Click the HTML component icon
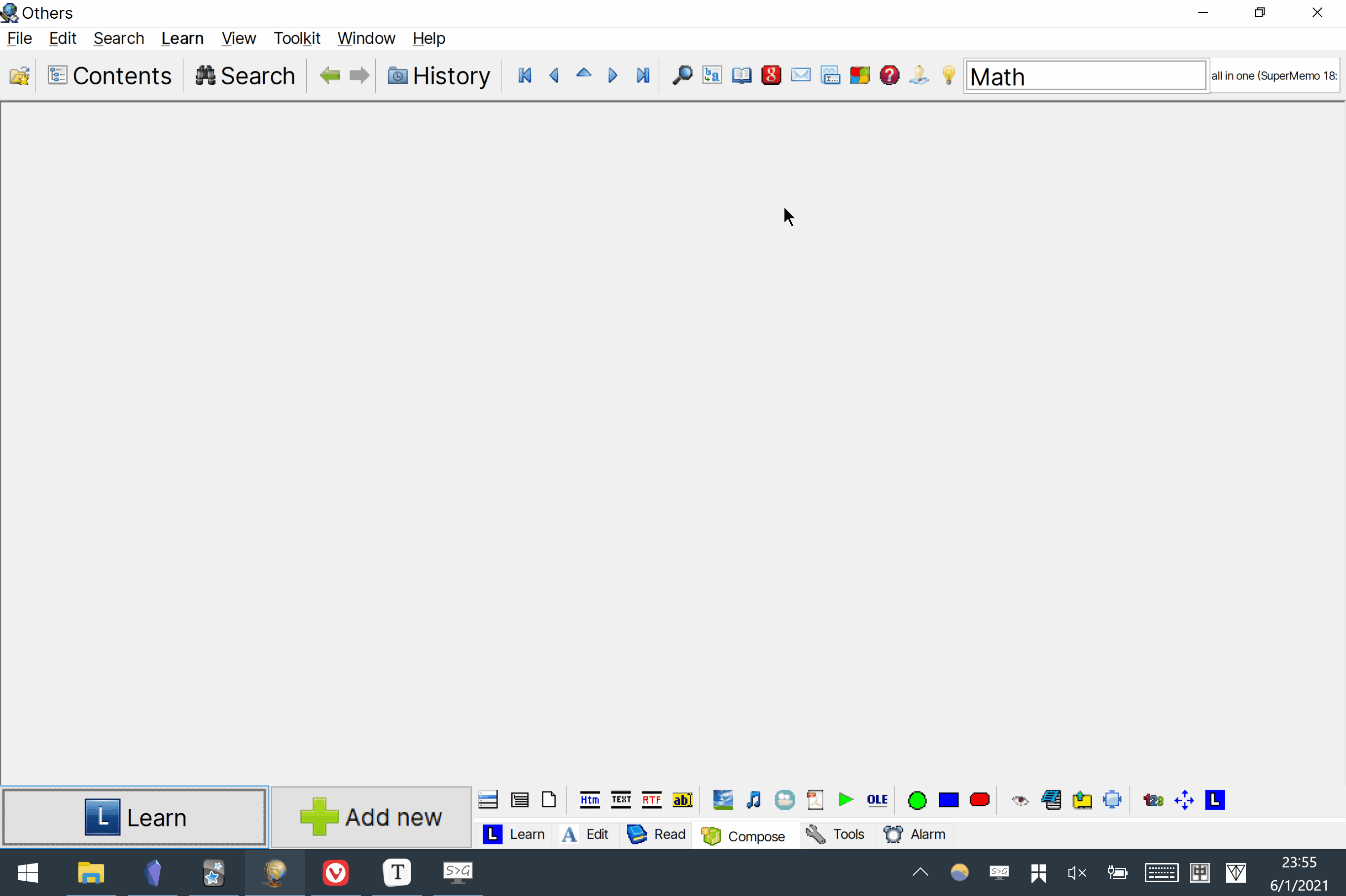 [x=590, y=800]
